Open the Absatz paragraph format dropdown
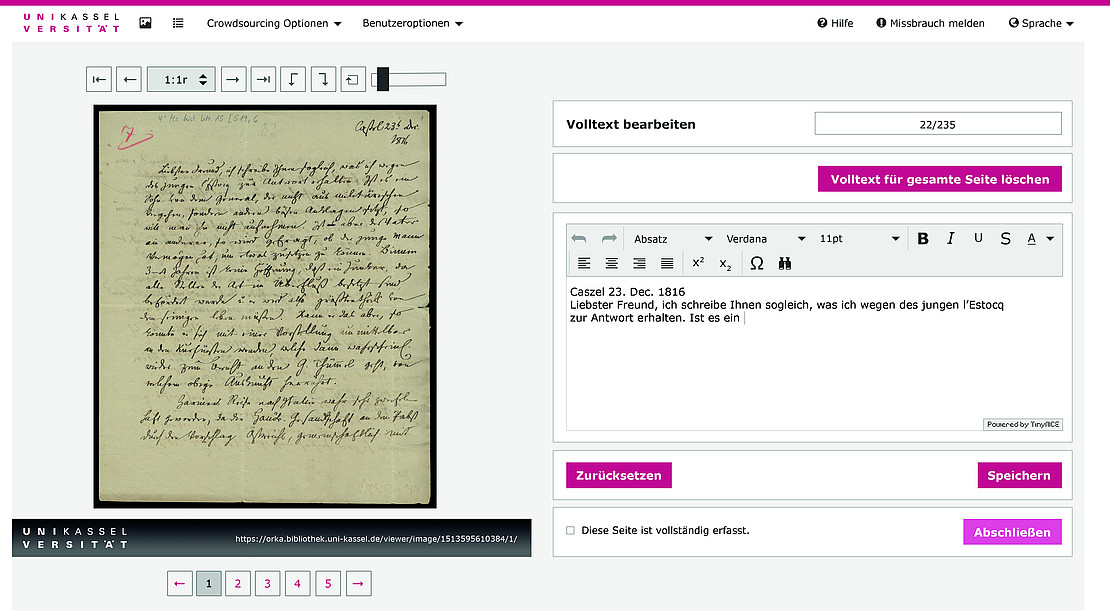 coord(672,239)
